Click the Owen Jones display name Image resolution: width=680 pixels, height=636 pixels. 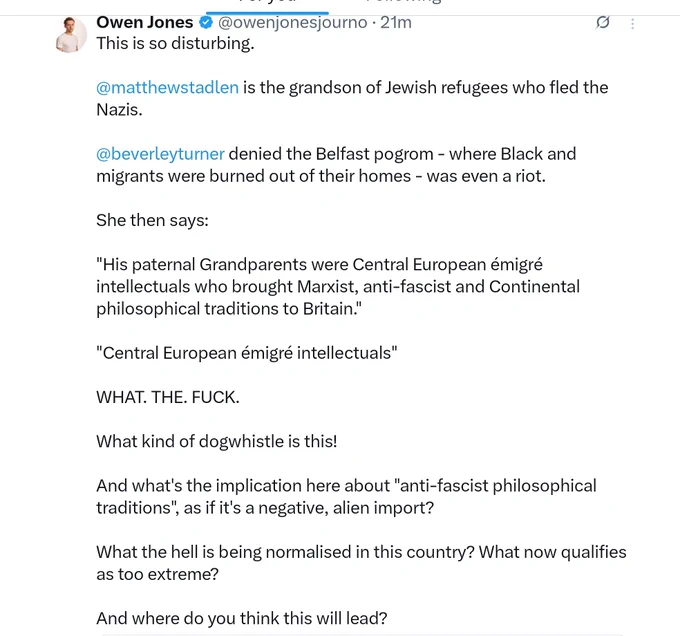(x=144, y=22)
